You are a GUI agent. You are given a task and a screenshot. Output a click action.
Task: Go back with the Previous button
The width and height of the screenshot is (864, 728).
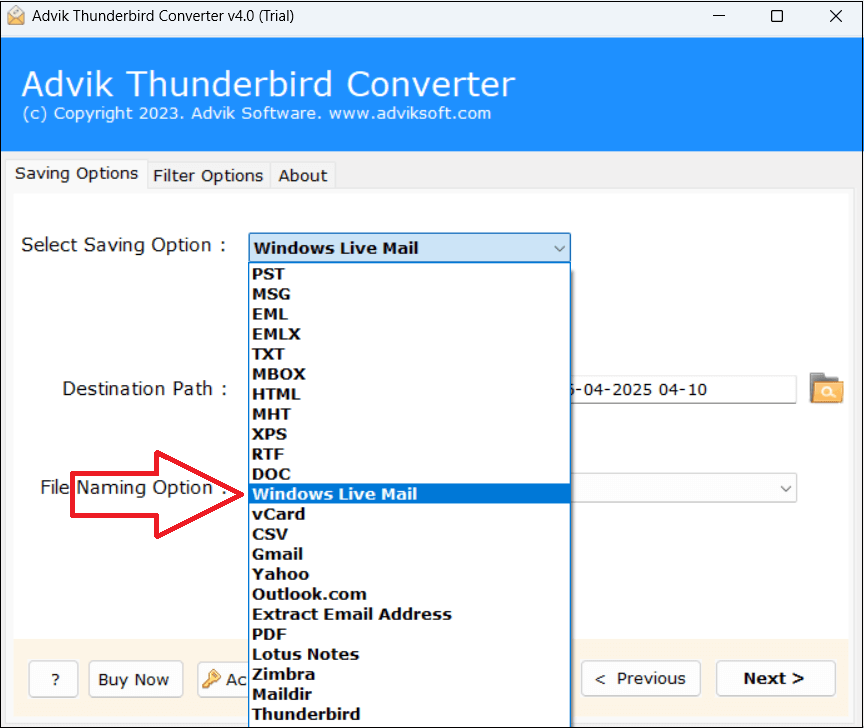point(640,678)
